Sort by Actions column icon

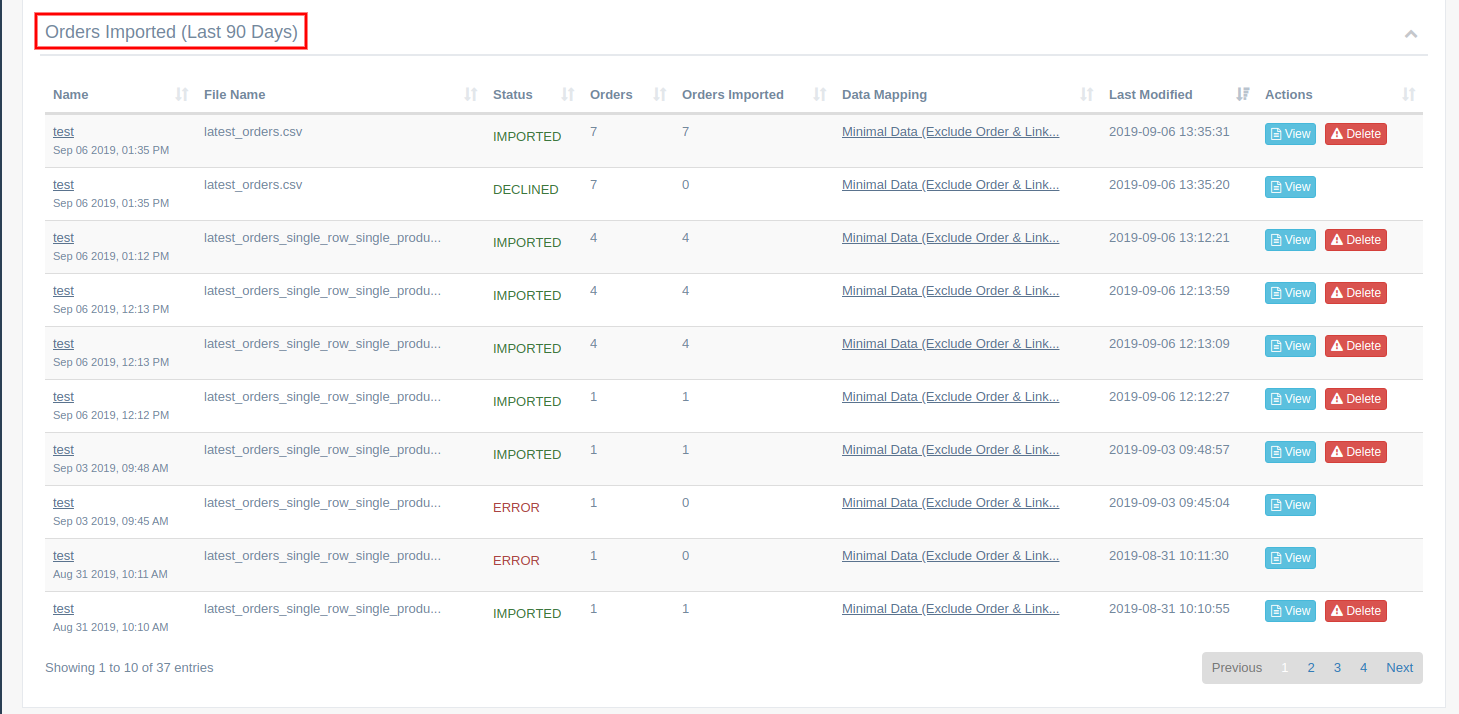1408,95
